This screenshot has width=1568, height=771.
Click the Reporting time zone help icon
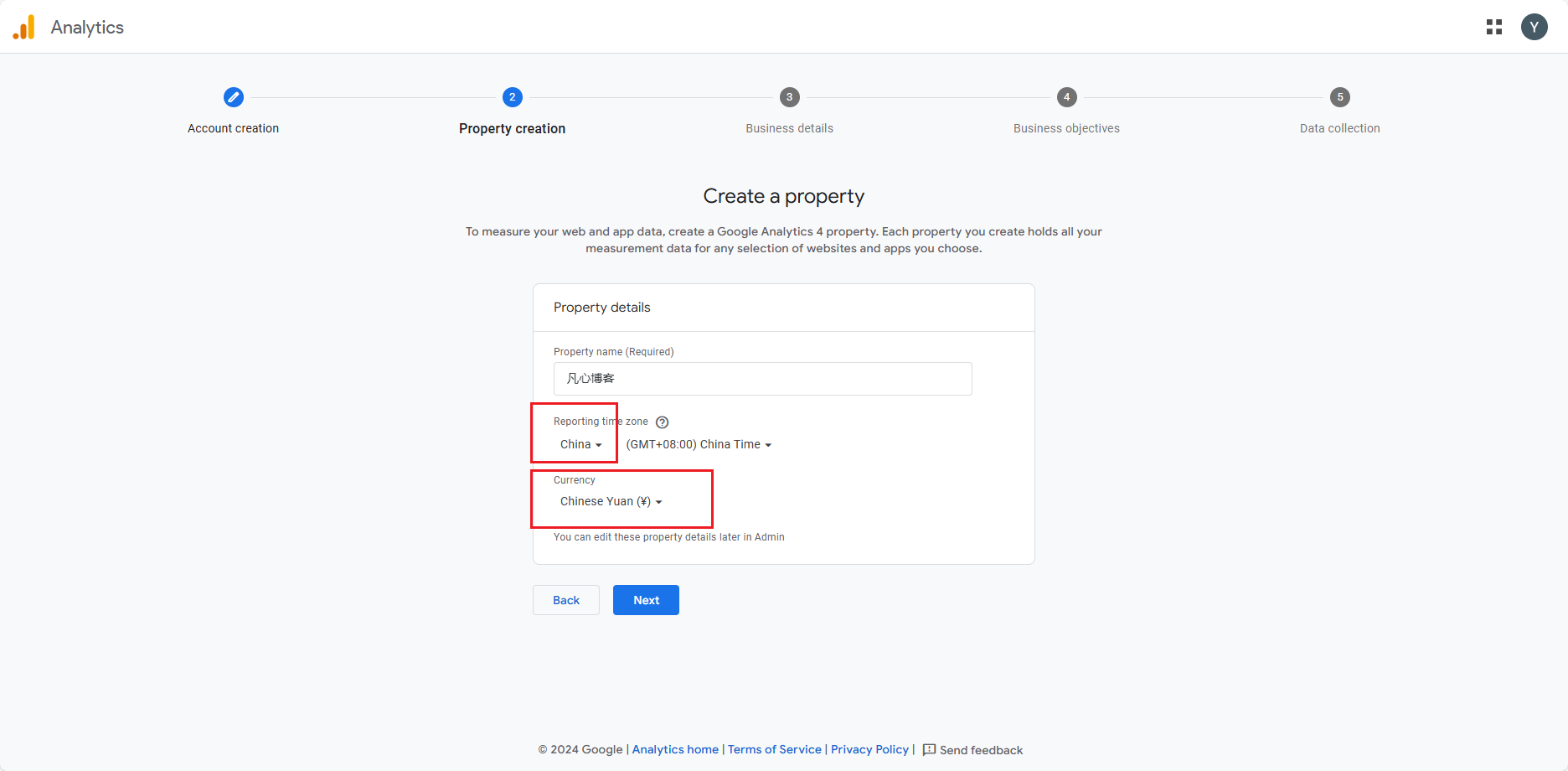(662, 422)
